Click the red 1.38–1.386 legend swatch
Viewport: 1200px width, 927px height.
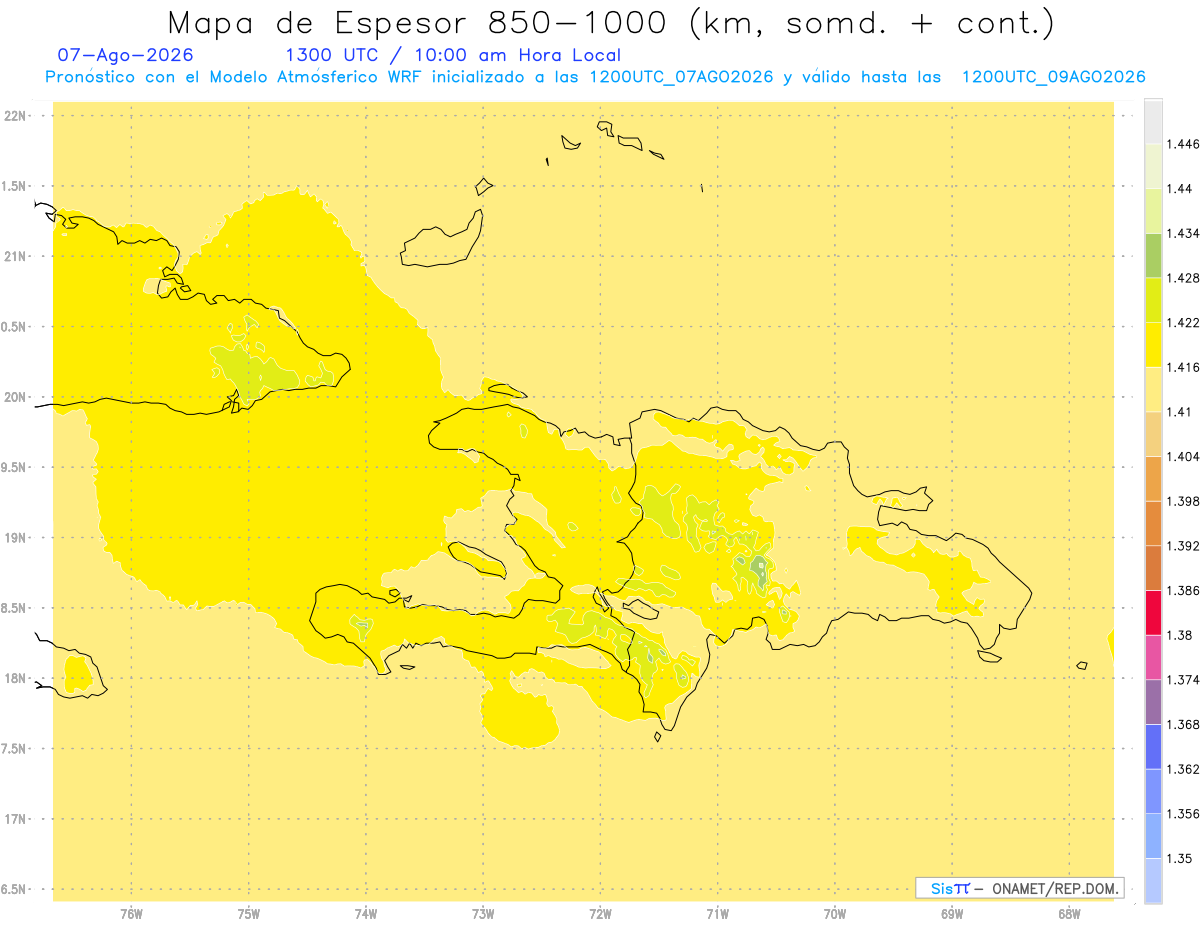tap(1153, 612)
